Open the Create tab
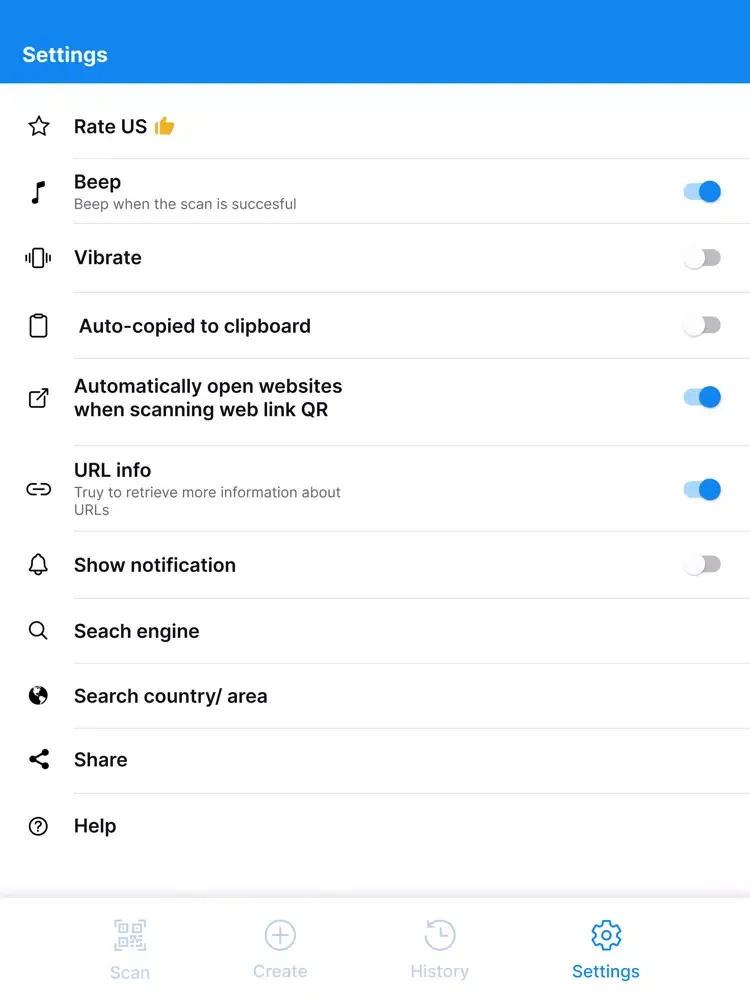Image resolution: width=750 pixels, height=1000 pixels. 280,949
